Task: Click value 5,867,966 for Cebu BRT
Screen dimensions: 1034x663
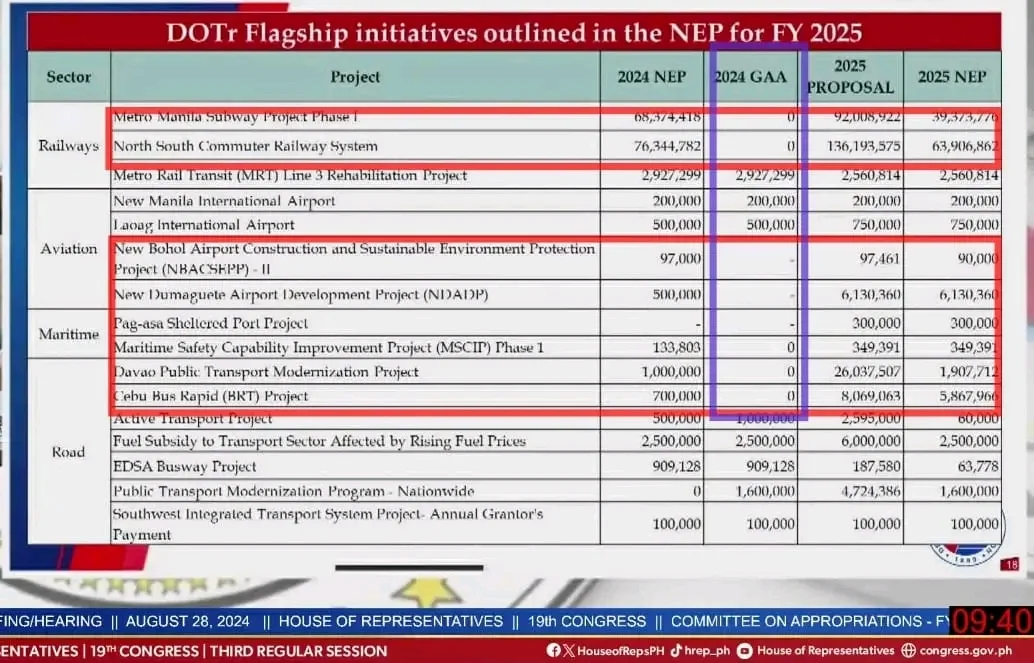Action: click(x=969, y=396)
